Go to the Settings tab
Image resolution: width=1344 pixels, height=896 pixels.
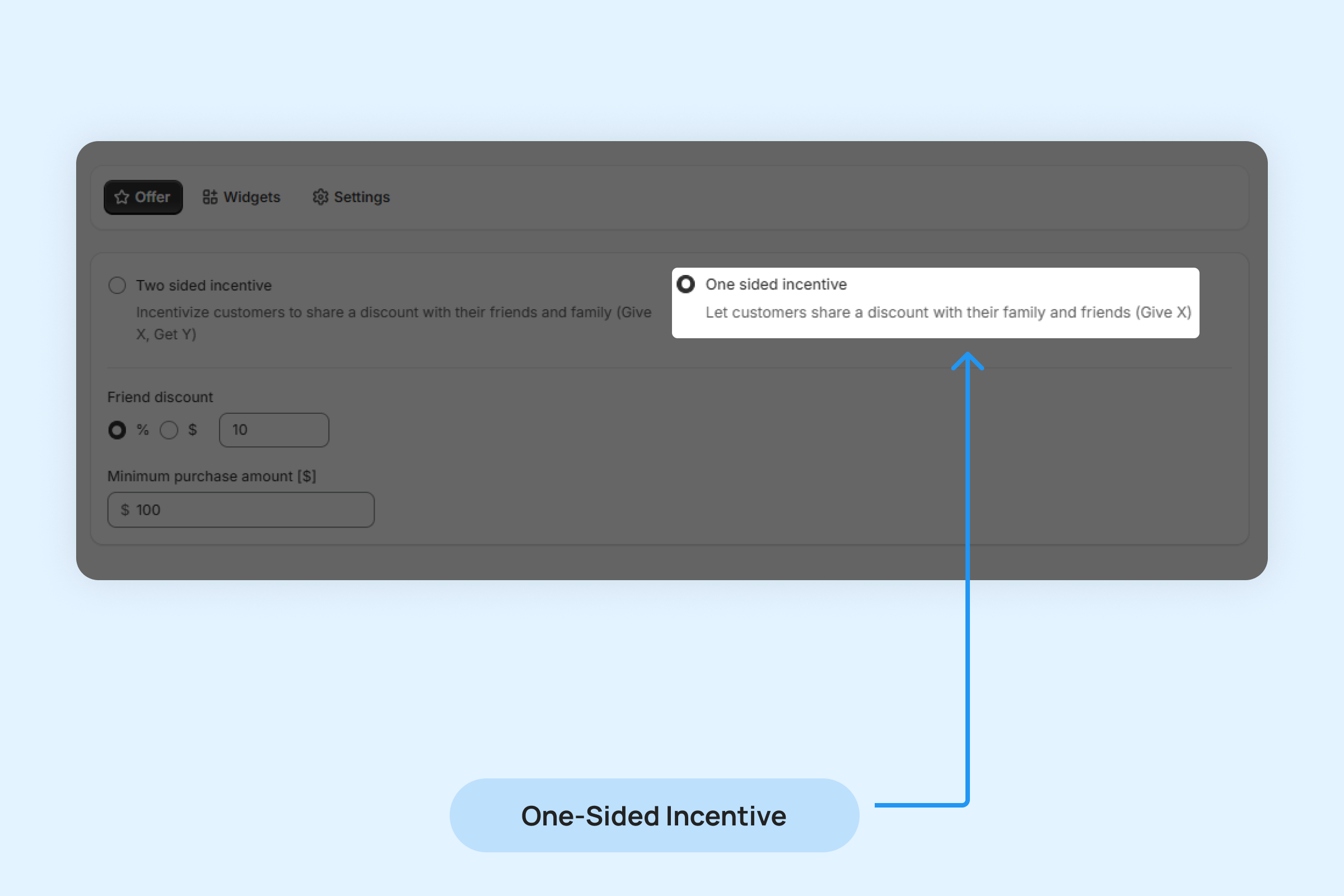point(352,197)
